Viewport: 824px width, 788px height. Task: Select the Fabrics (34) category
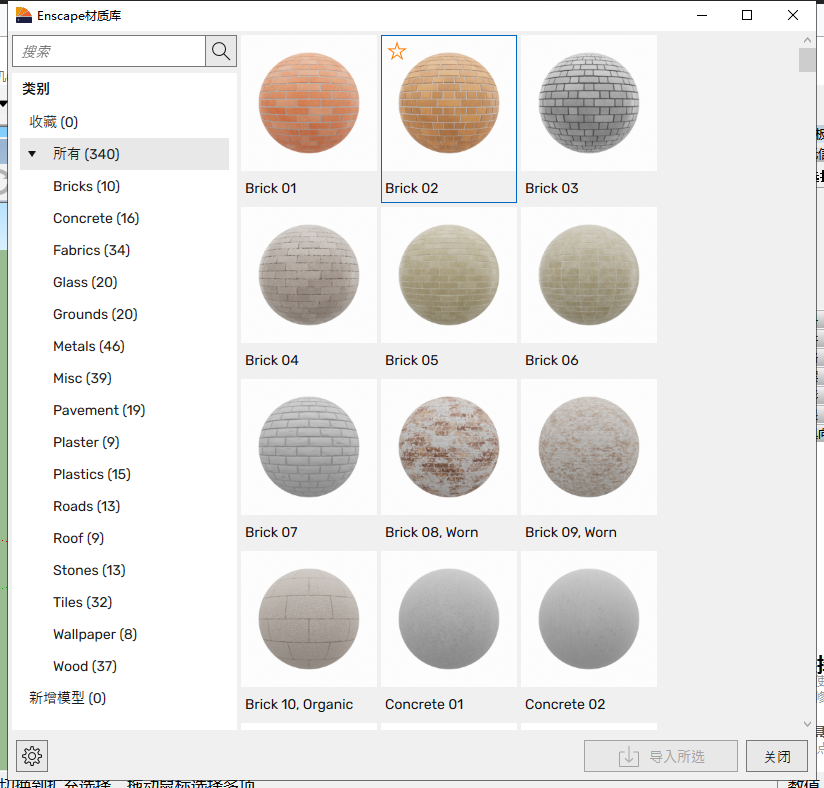[92, 250]
